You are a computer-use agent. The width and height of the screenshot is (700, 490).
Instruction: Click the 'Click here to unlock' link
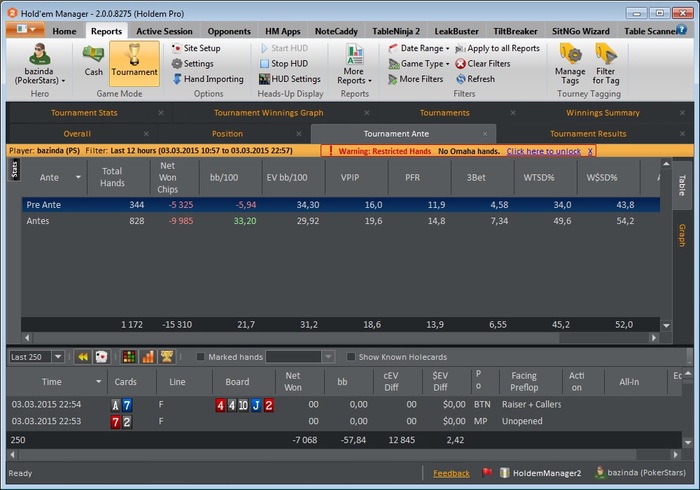543,151
